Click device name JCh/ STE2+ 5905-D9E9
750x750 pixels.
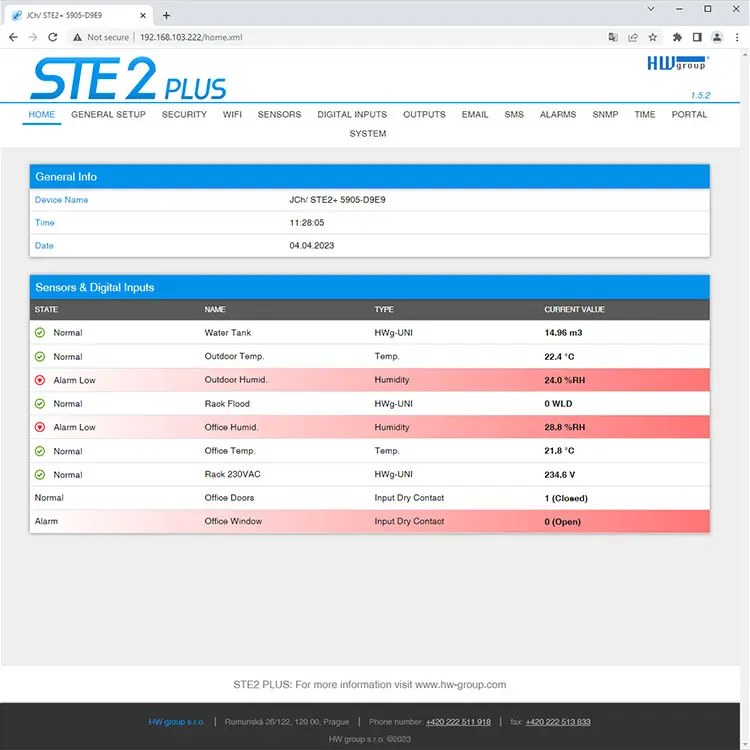coord(337,199)
